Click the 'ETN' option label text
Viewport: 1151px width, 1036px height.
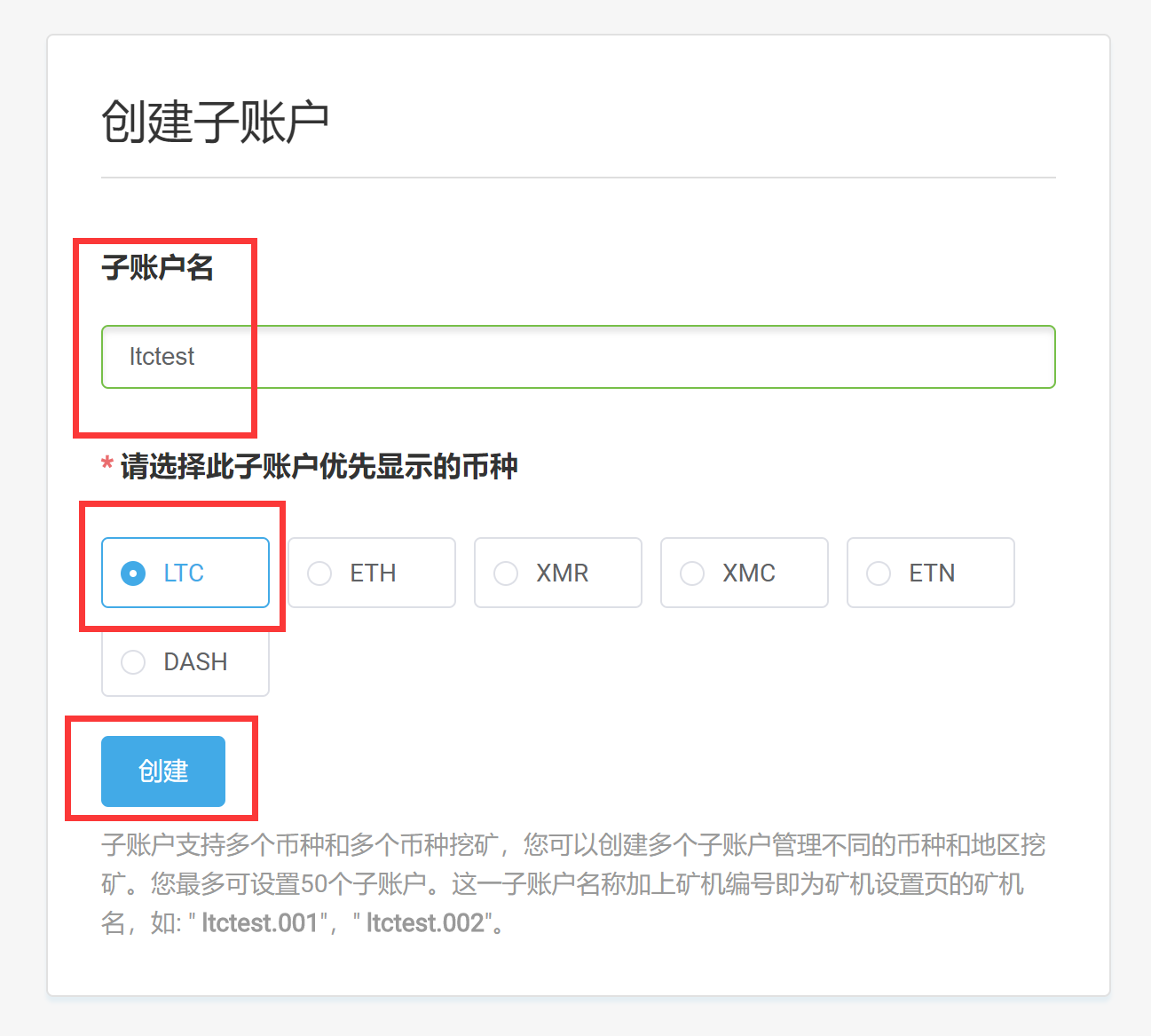click(932, 573)
